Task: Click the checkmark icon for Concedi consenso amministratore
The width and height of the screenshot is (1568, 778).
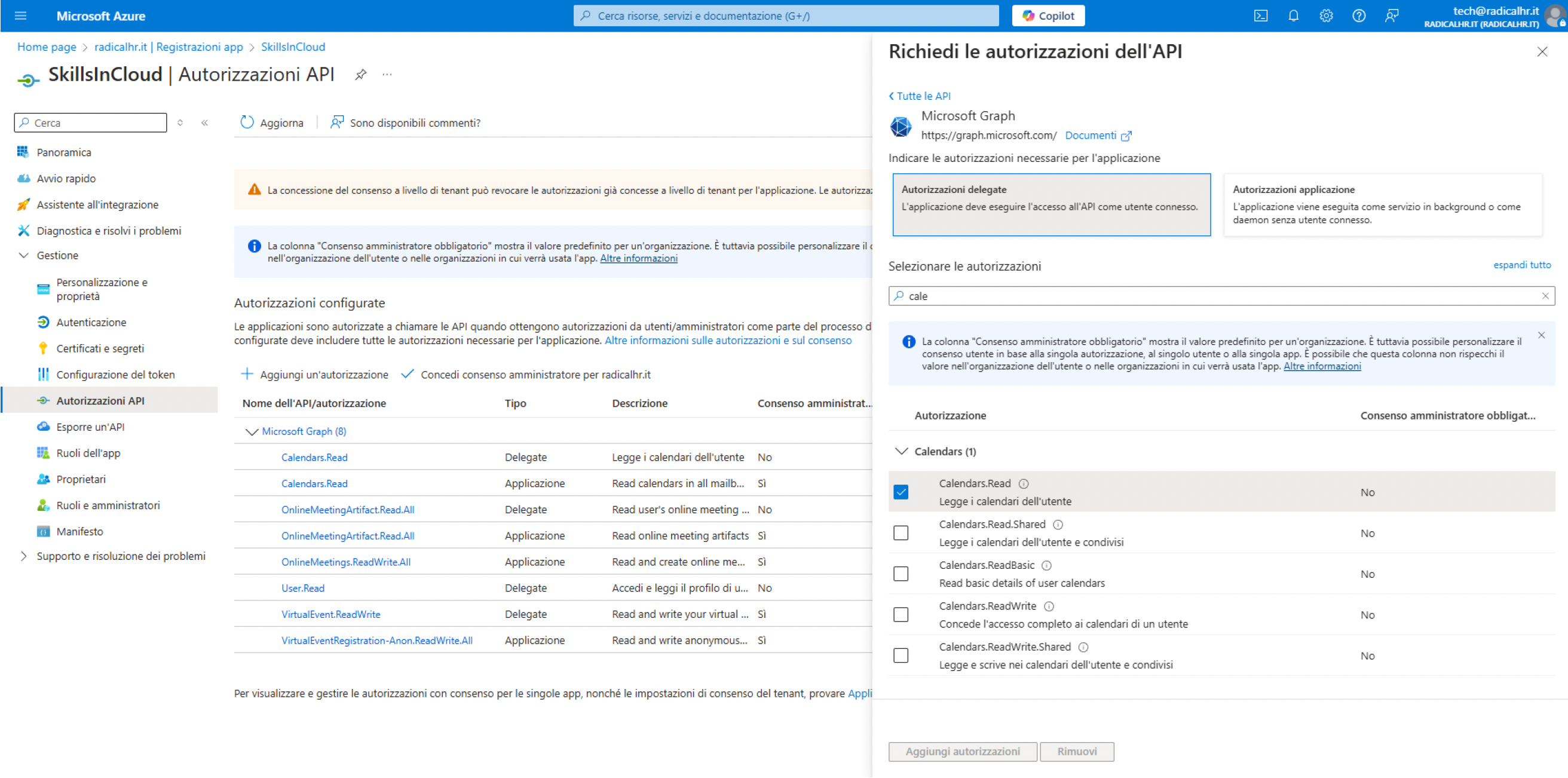Action: click(407, 375)
